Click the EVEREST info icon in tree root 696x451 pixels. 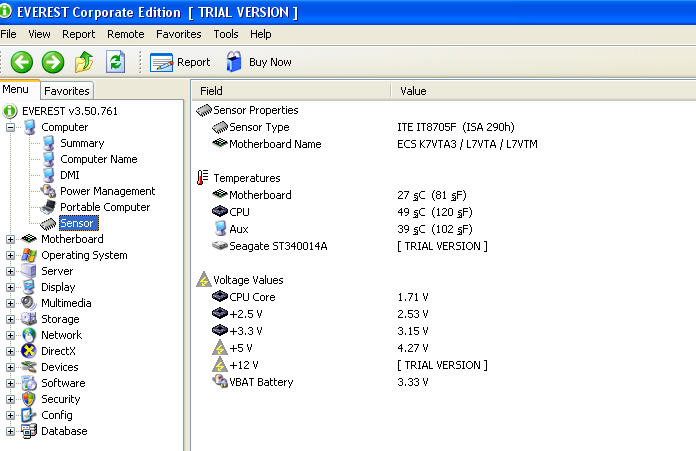click(x=10, y=111)
